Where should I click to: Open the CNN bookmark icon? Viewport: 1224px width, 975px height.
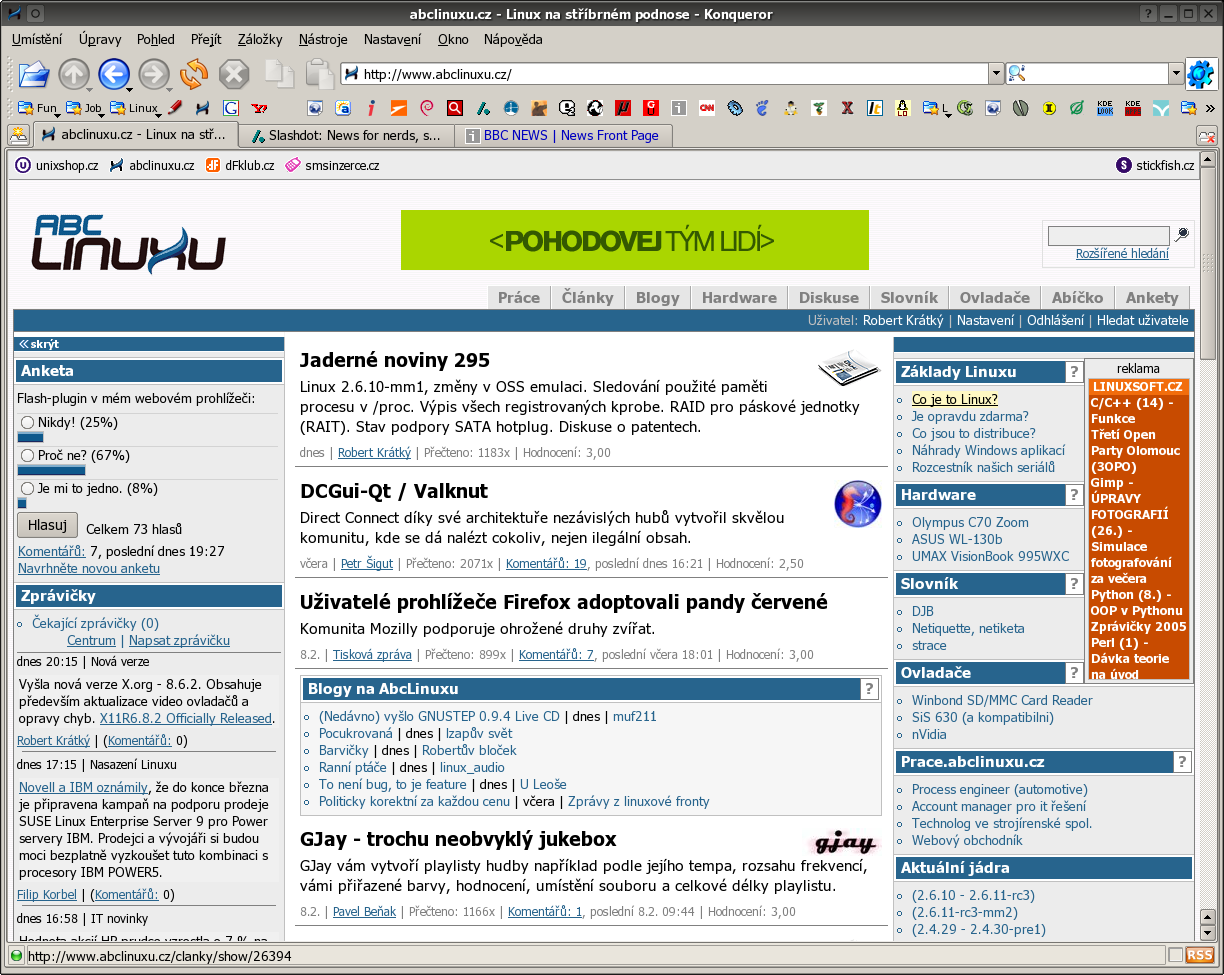click(707, 108)
